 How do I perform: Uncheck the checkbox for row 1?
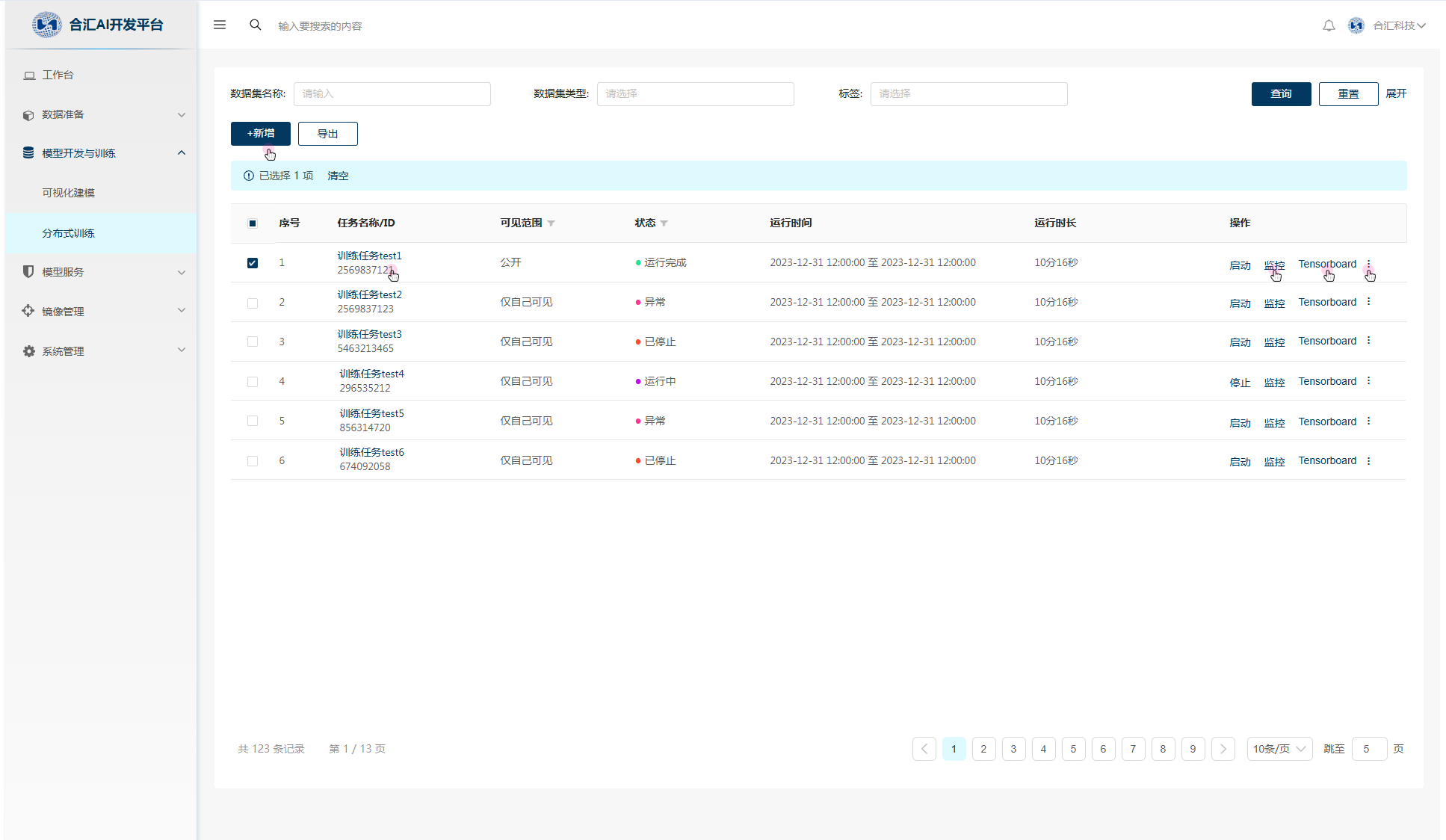tap(253, 263)
